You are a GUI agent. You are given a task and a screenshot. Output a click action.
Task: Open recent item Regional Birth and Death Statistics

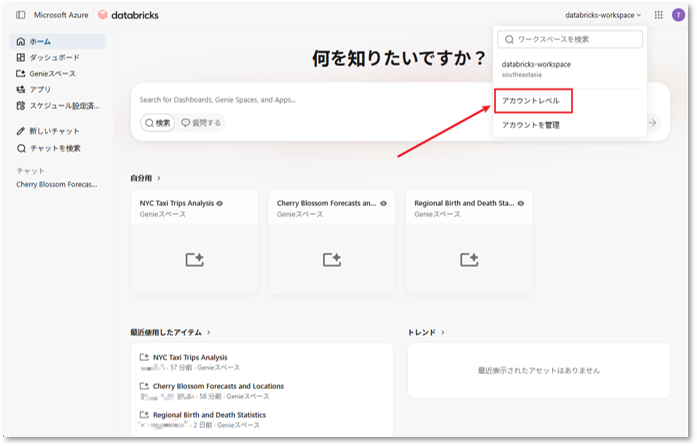coord(209,415)
